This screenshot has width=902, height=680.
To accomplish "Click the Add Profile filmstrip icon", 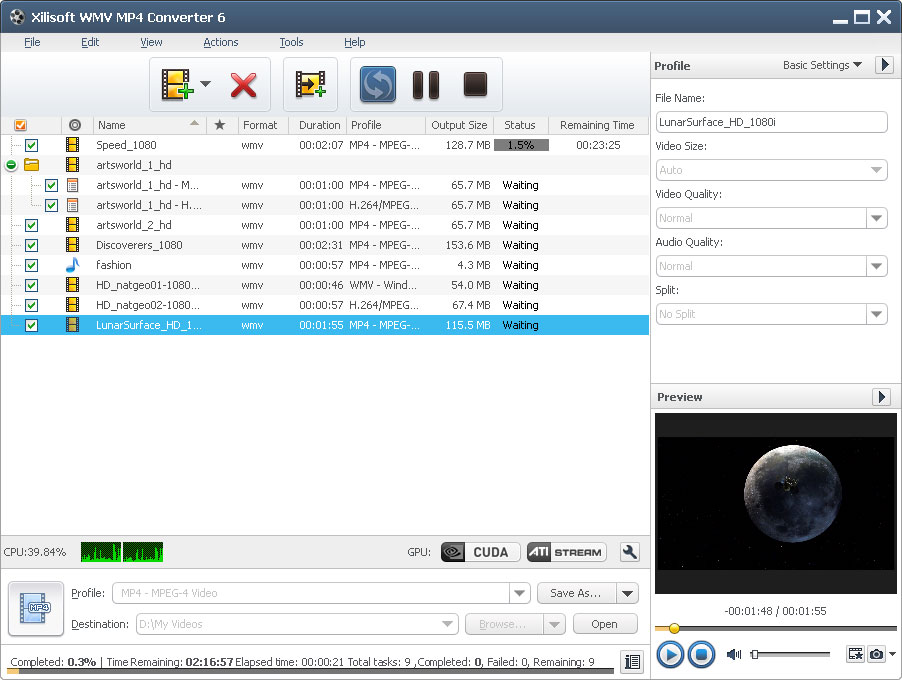I will 310,85.
